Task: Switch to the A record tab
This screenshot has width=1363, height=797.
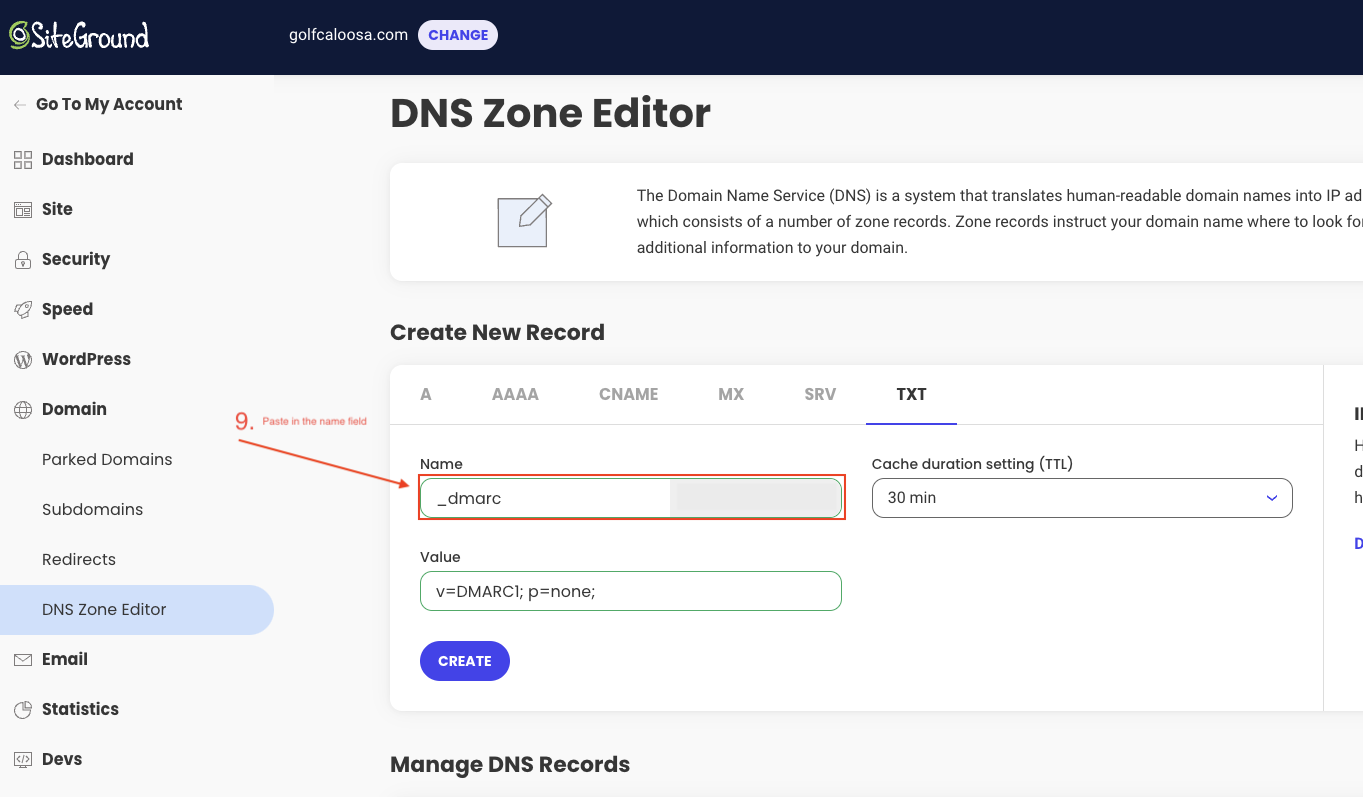Action: (425, 394)
